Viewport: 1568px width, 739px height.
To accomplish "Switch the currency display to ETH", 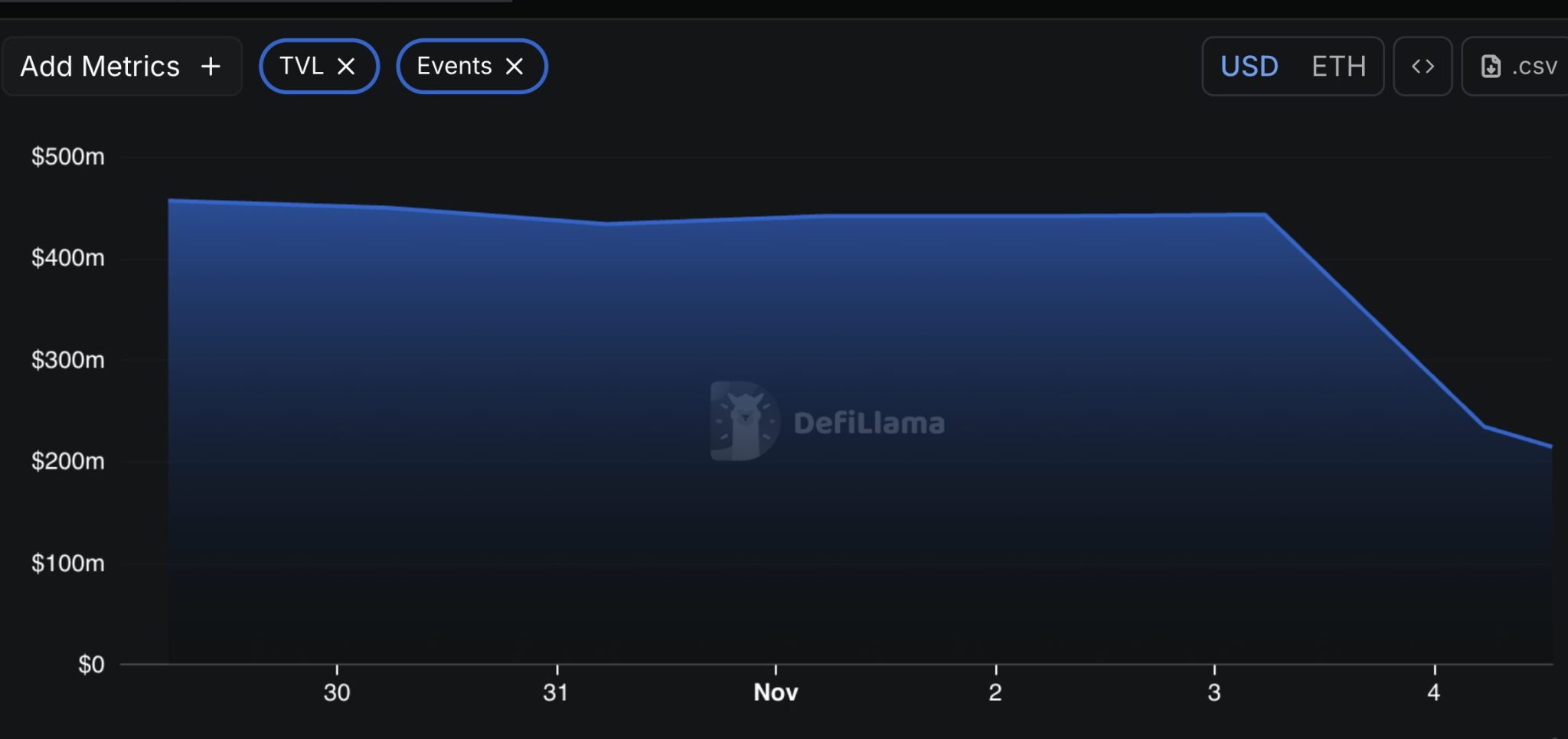I will click(x=1338, y=66).
